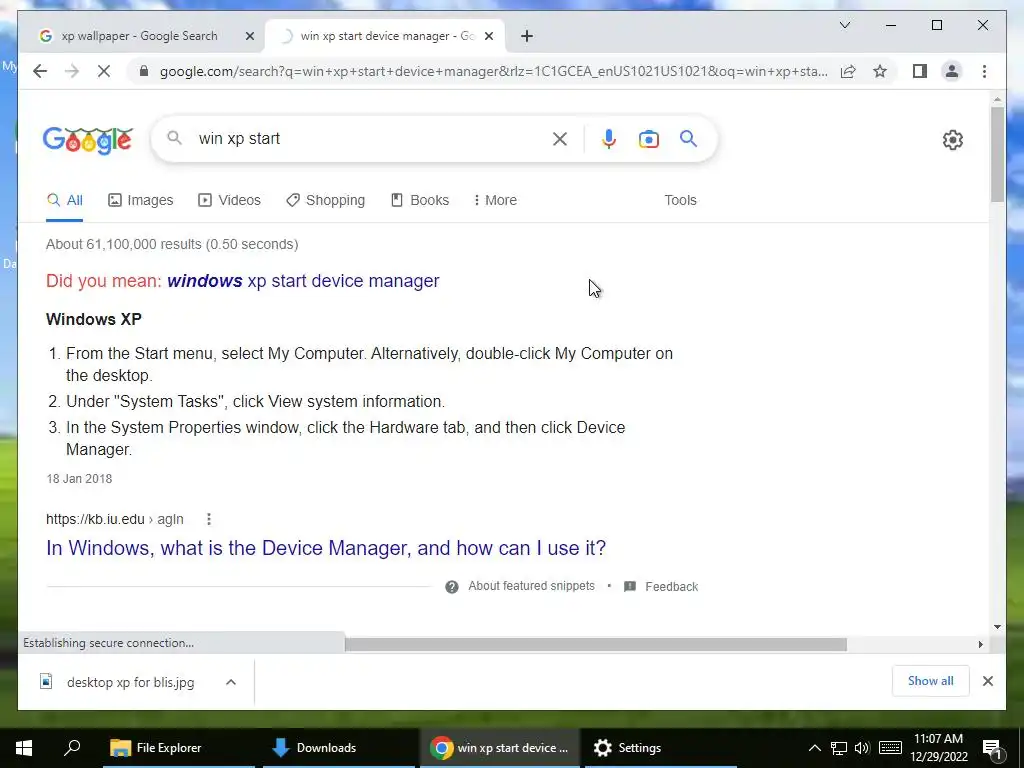Switch to Images results
This screenshot has height=768, width=1024.
click(140, 200)
